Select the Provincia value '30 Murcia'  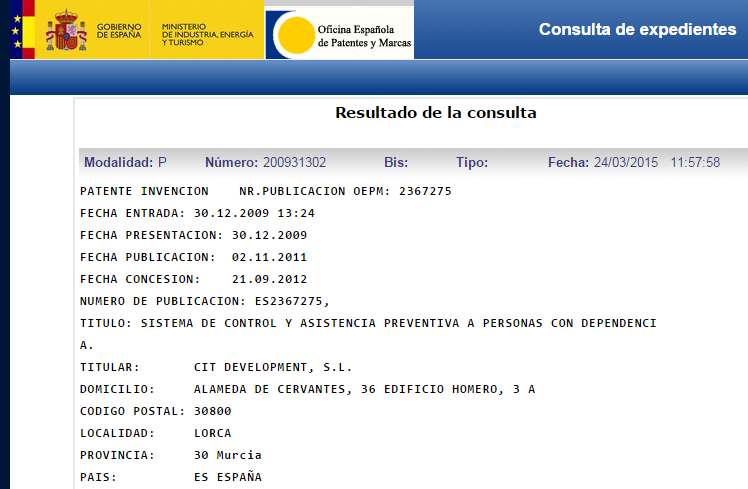(x=228, y=455)
